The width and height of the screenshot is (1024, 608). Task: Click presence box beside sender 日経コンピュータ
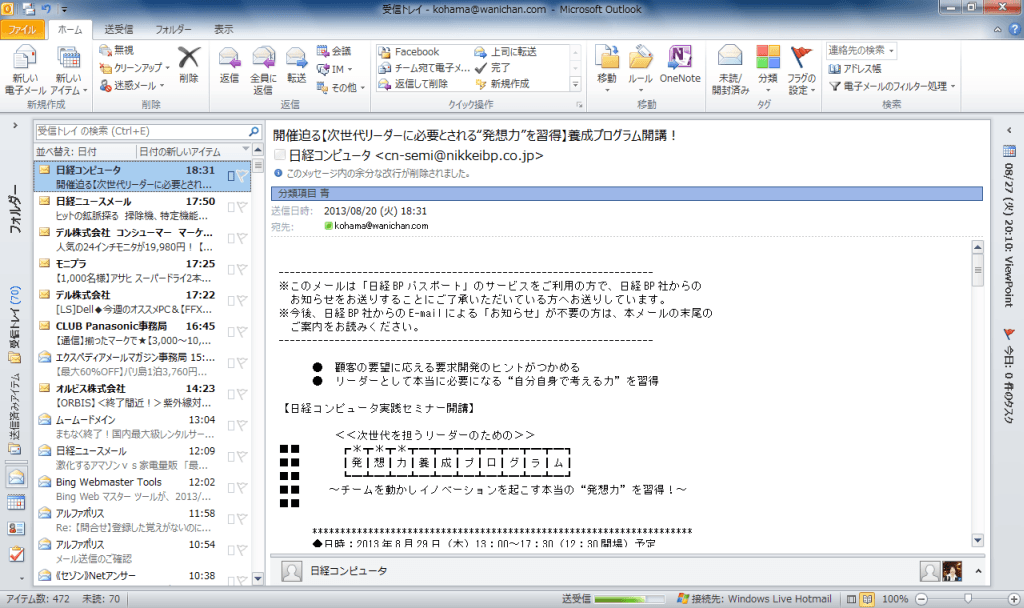280,155
